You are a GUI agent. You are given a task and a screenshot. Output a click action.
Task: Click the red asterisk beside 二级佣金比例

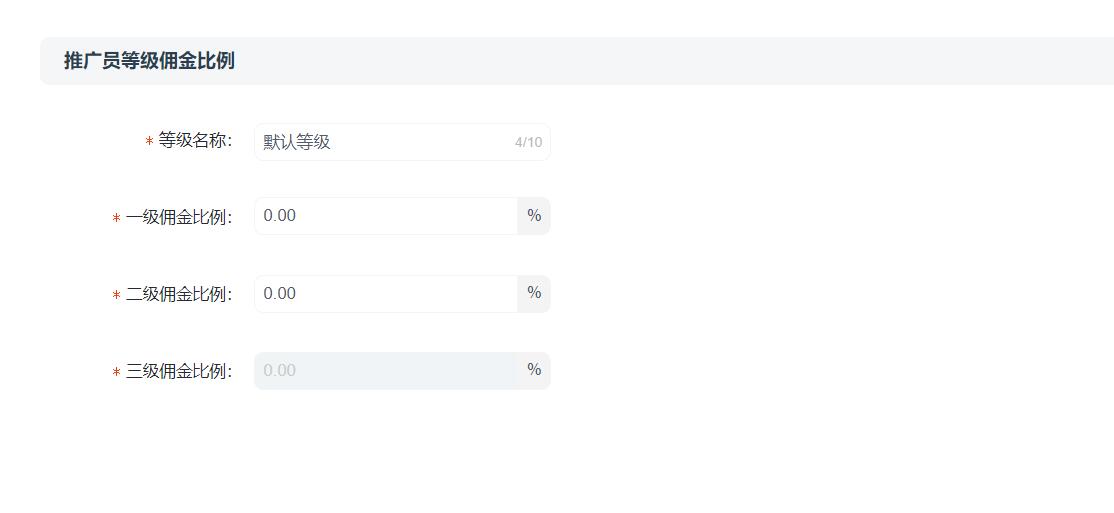click(x=117, y=296)
